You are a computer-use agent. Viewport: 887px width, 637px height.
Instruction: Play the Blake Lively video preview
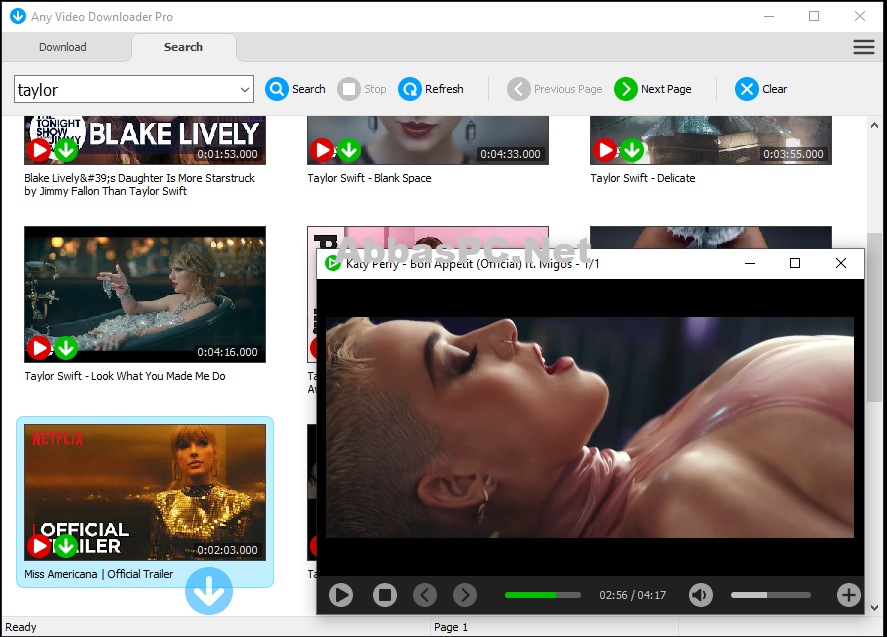pyautogui.click(x=39, y=150)
